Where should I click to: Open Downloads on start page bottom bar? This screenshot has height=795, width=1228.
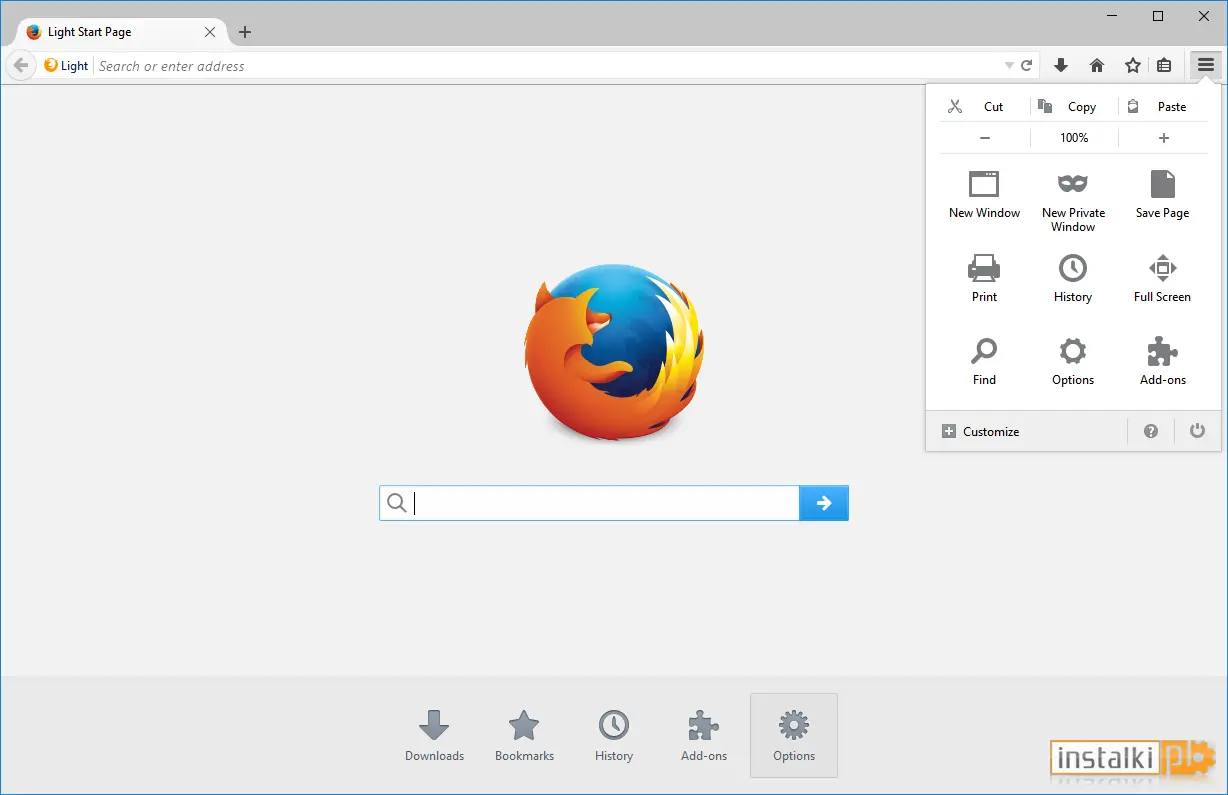coord(434,736)
